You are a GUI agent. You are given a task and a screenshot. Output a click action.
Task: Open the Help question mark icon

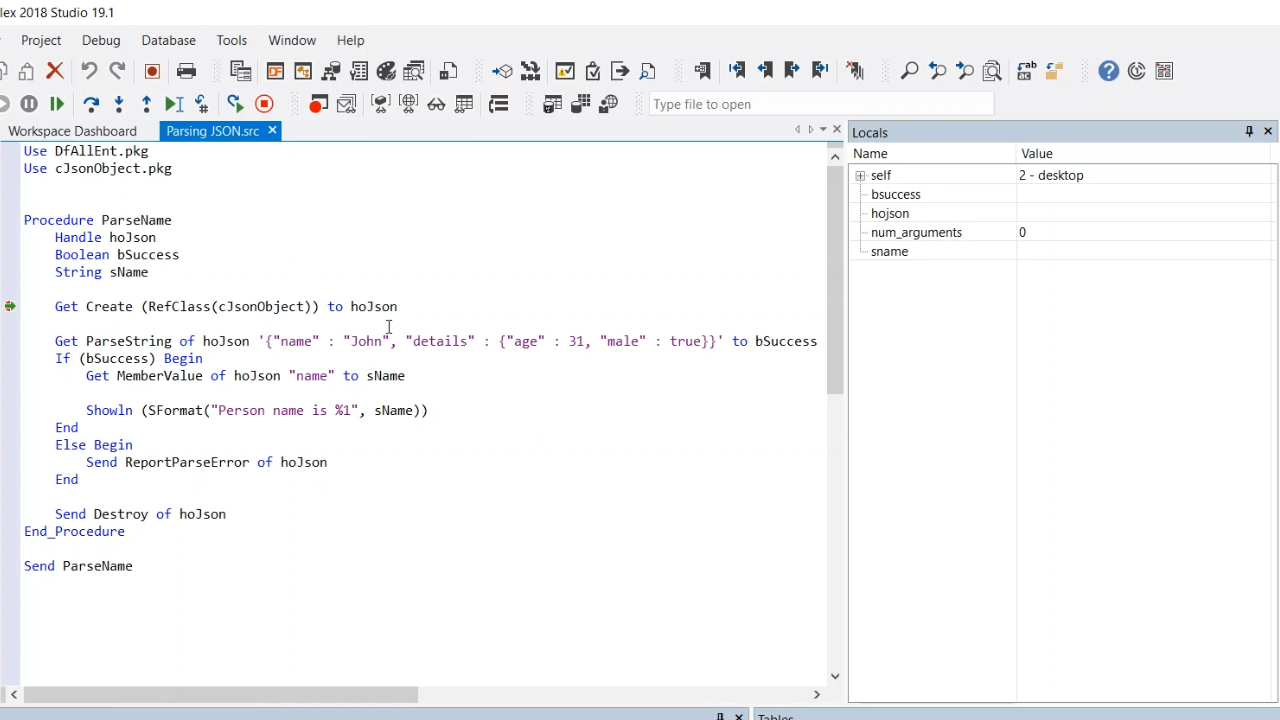pos(1108,71)
